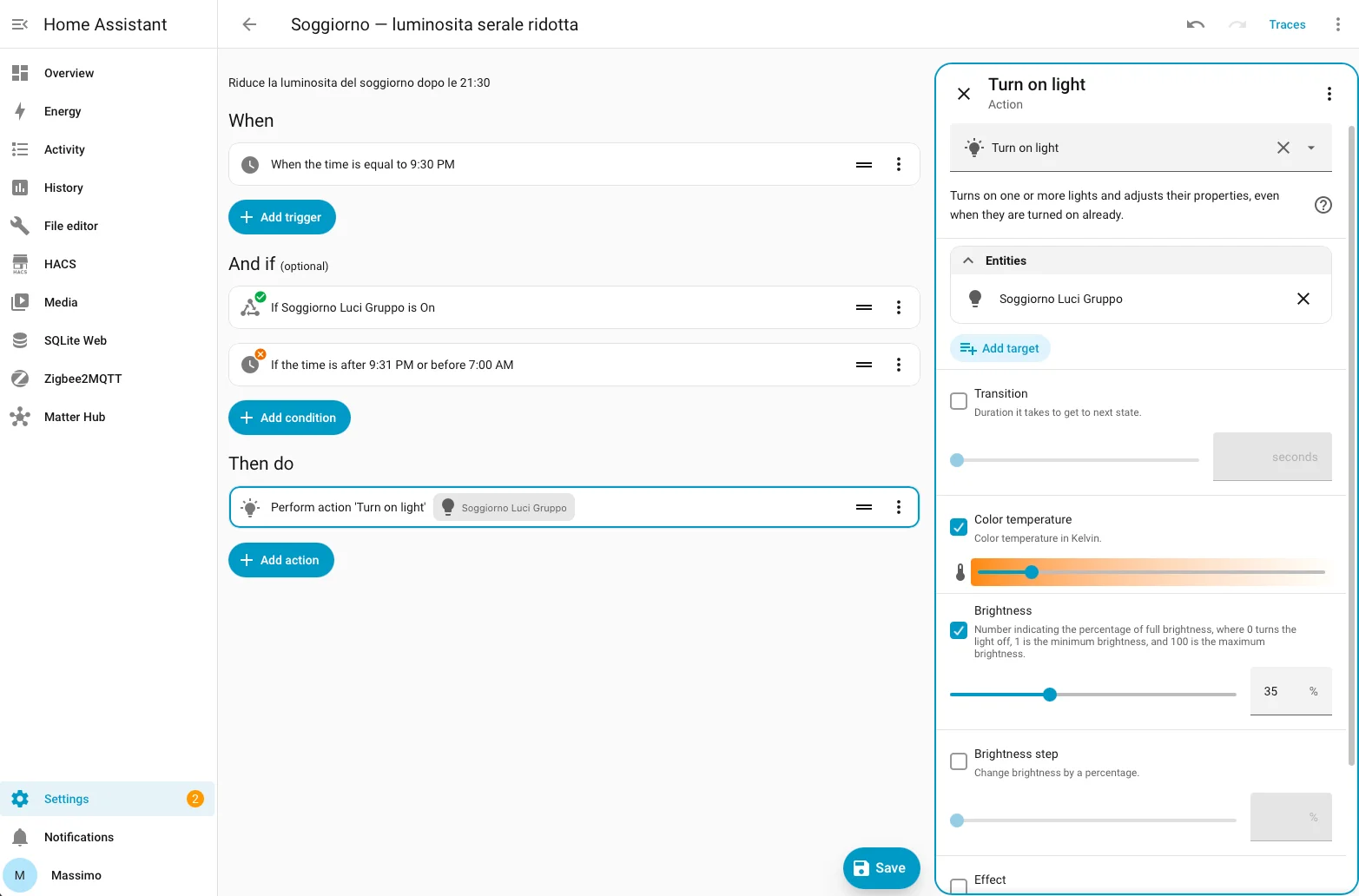Collapse the Entities section
Viewport: 1359px width, 896px height.
coord(1141,260)
